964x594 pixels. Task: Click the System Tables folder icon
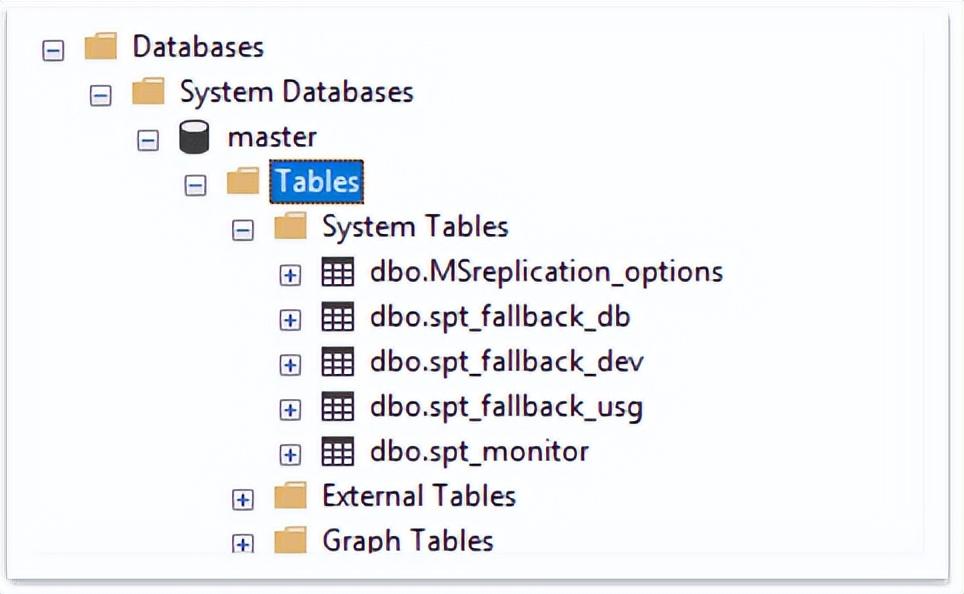click(290, 227)
